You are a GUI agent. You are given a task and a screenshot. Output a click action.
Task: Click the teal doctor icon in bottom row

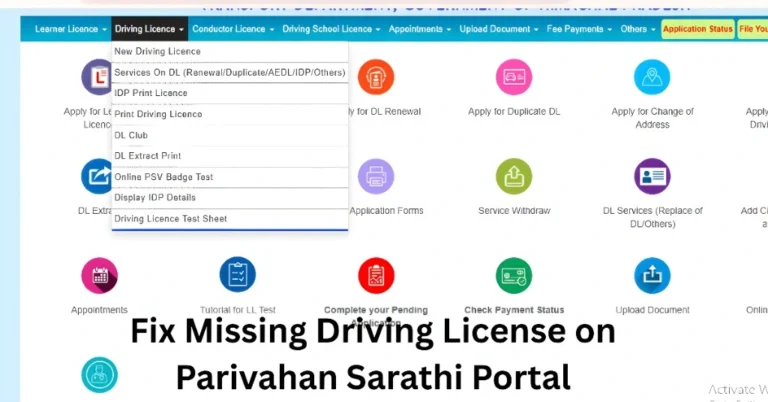(99, 375)
